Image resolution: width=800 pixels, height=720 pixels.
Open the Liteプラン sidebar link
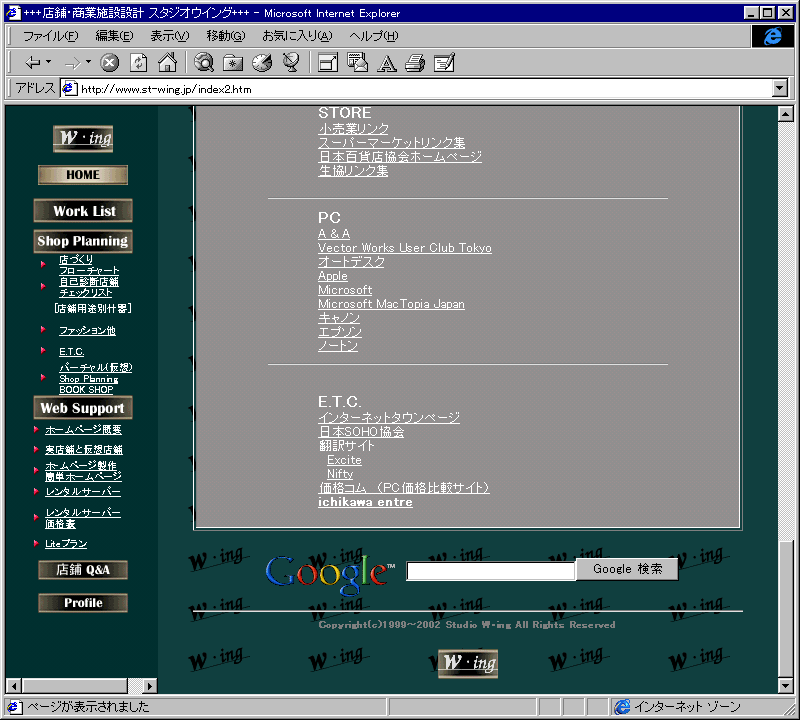point(66,544)
